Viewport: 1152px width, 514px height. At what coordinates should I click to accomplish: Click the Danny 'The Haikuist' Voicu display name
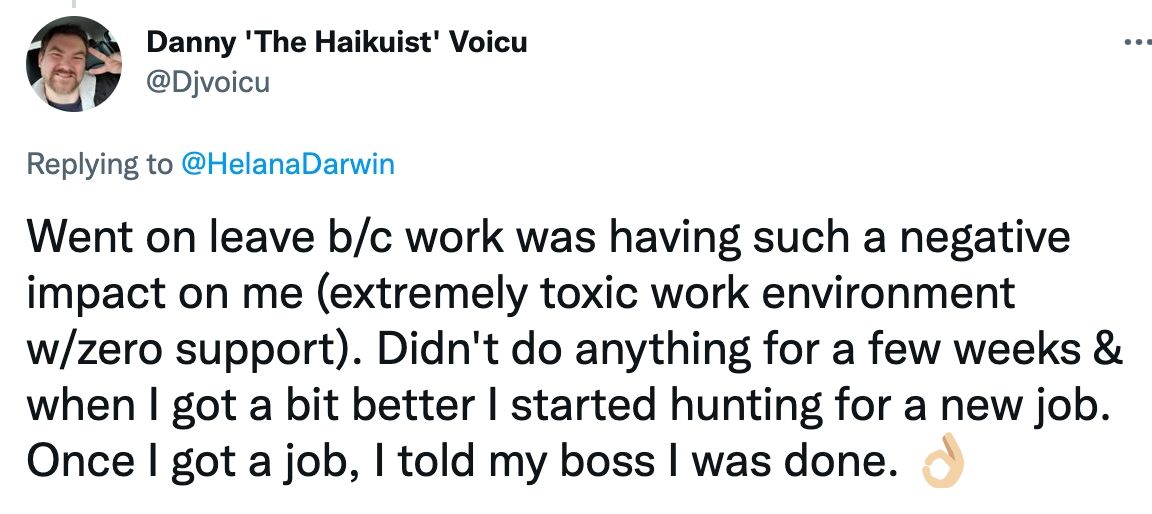pyautogui.click(x=337, y=42)
